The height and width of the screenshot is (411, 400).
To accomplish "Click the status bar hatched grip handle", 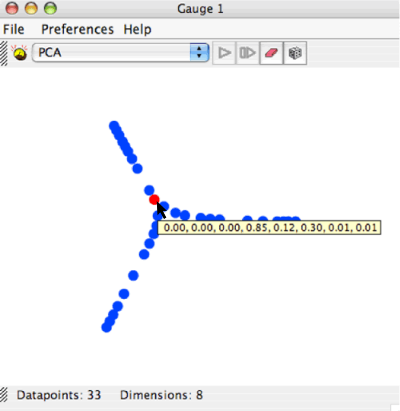I will (4, 395).
